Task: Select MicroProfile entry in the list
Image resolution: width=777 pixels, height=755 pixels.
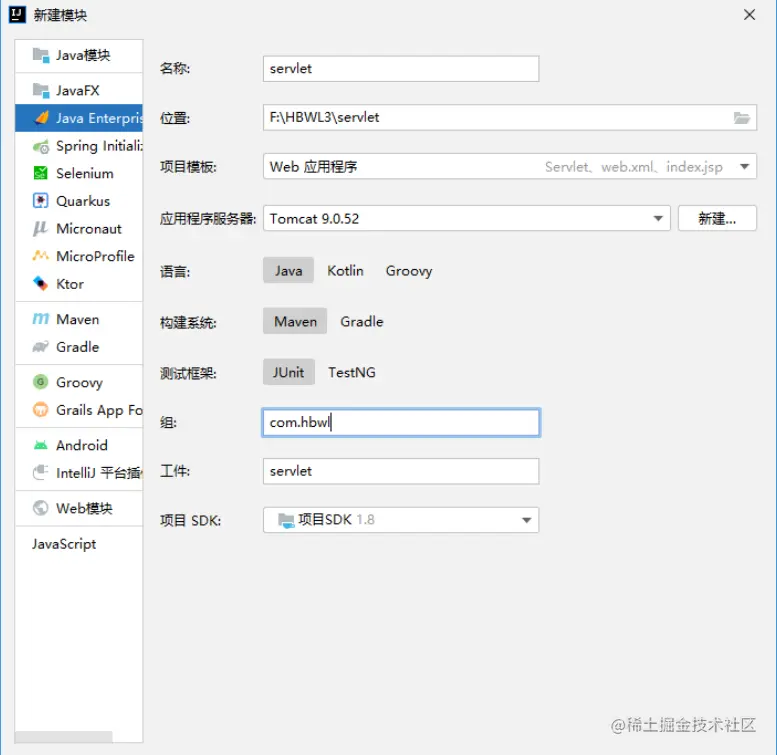Action: point(79,256)
